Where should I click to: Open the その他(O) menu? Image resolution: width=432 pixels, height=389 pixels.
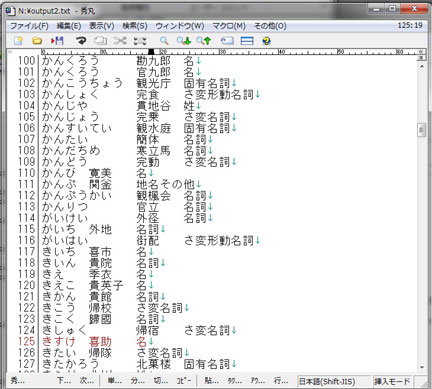point(270,26)
